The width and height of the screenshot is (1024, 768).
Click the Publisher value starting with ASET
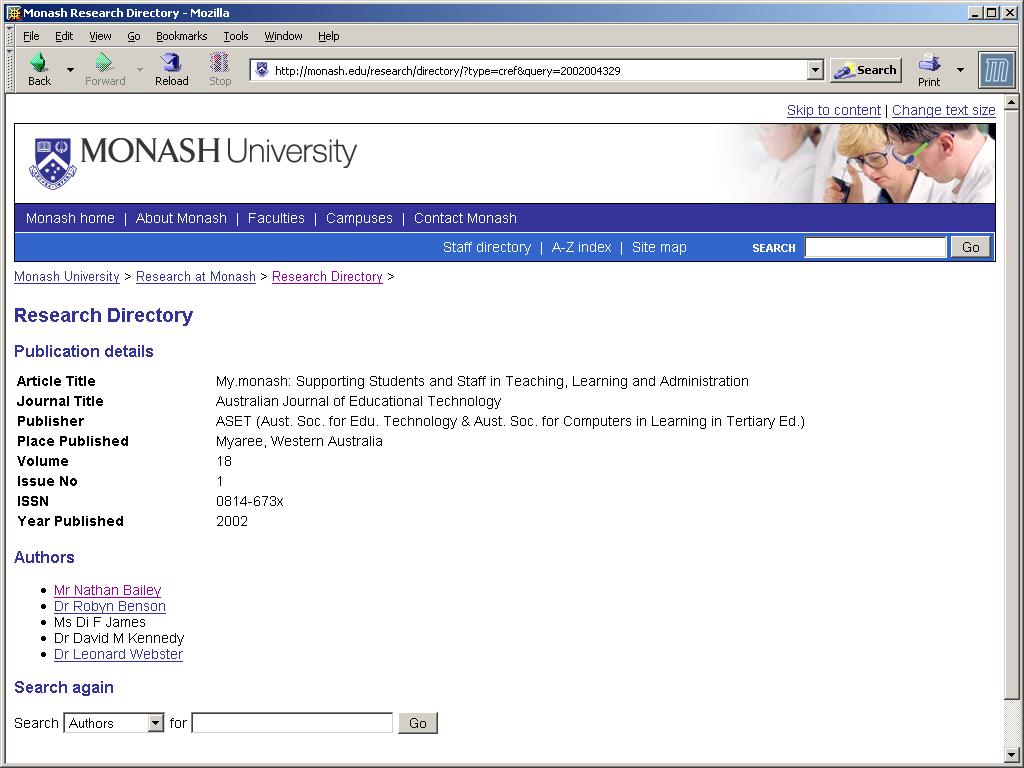[510, 421]
